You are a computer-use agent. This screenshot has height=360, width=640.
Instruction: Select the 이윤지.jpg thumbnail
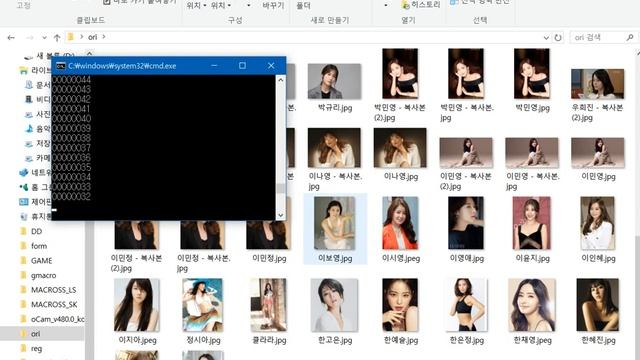pyautogui.click(x=532, y=223)
